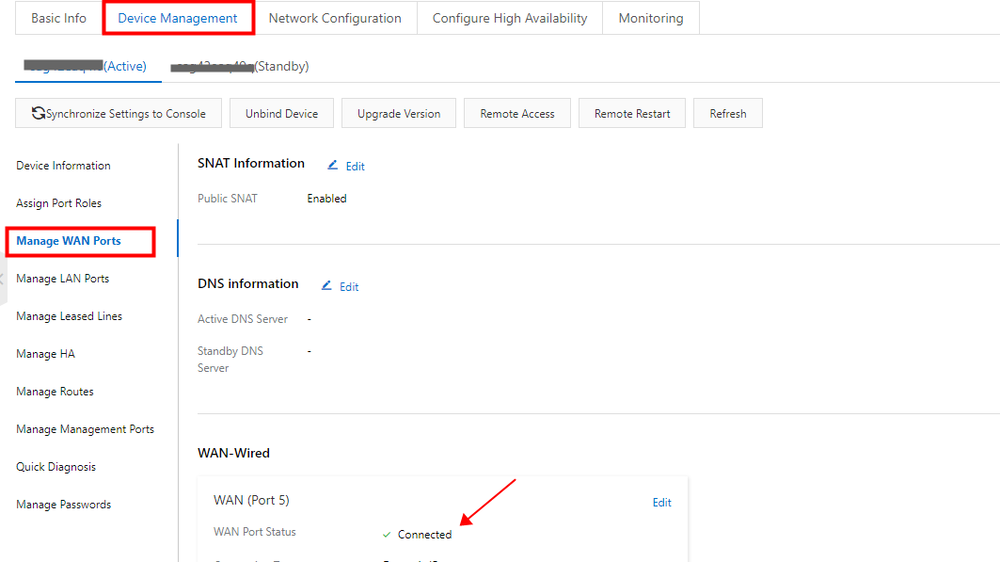Click the 'WAN Port Status' label

254,532
